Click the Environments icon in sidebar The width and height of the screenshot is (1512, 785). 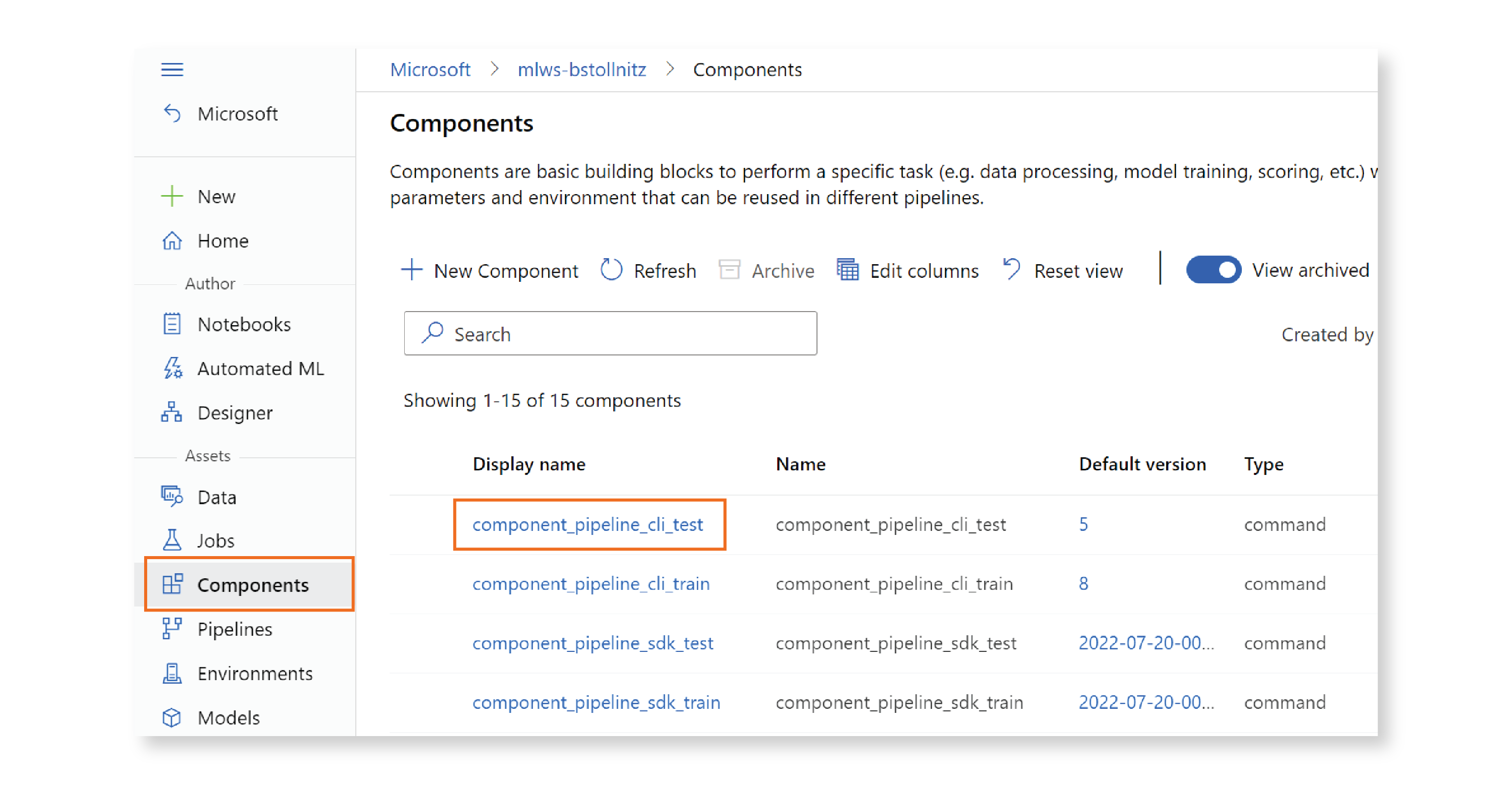point(172,674)
